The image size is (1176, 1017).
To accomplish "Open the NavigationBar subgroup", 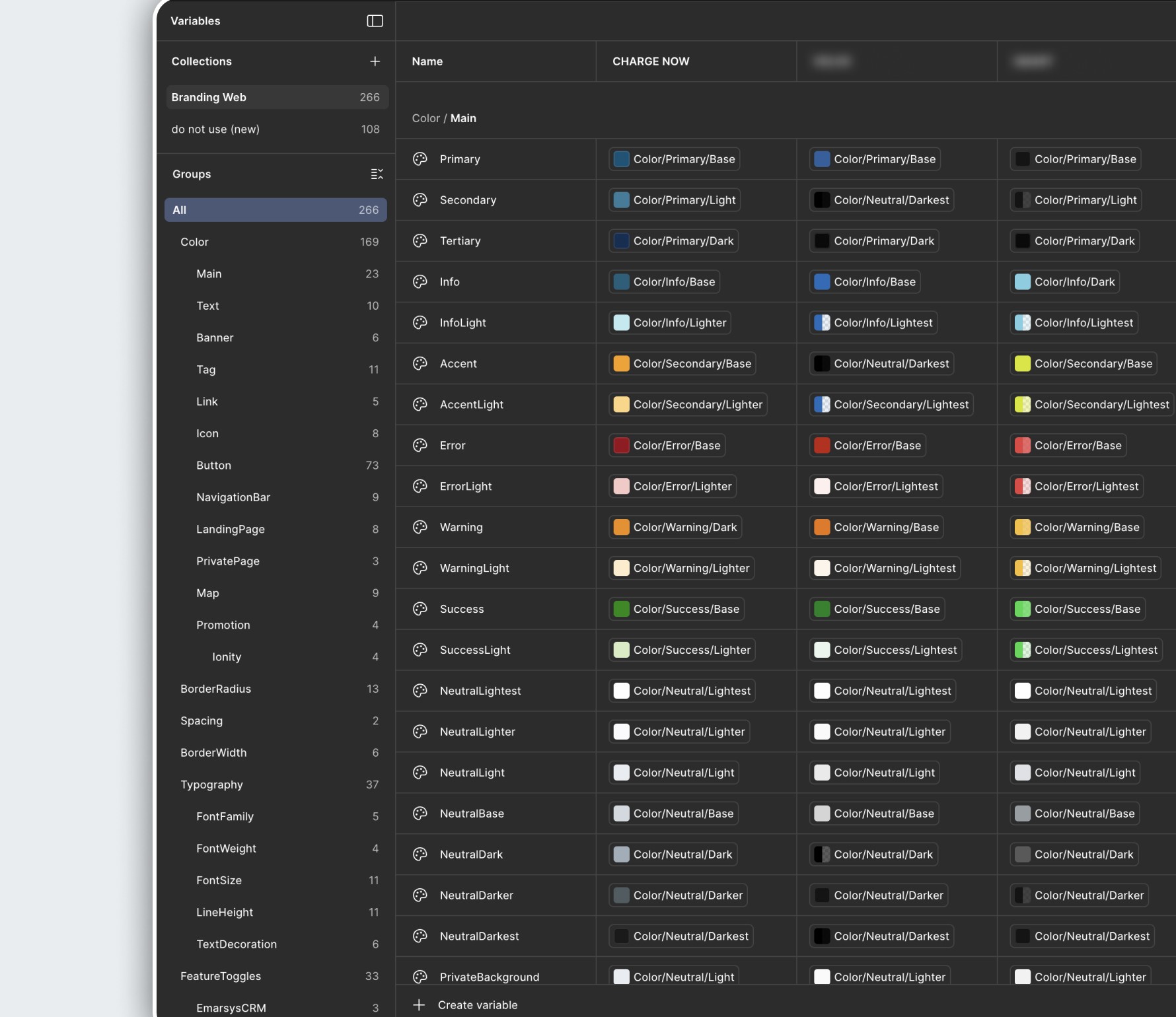I will click(x=276, y=498).
